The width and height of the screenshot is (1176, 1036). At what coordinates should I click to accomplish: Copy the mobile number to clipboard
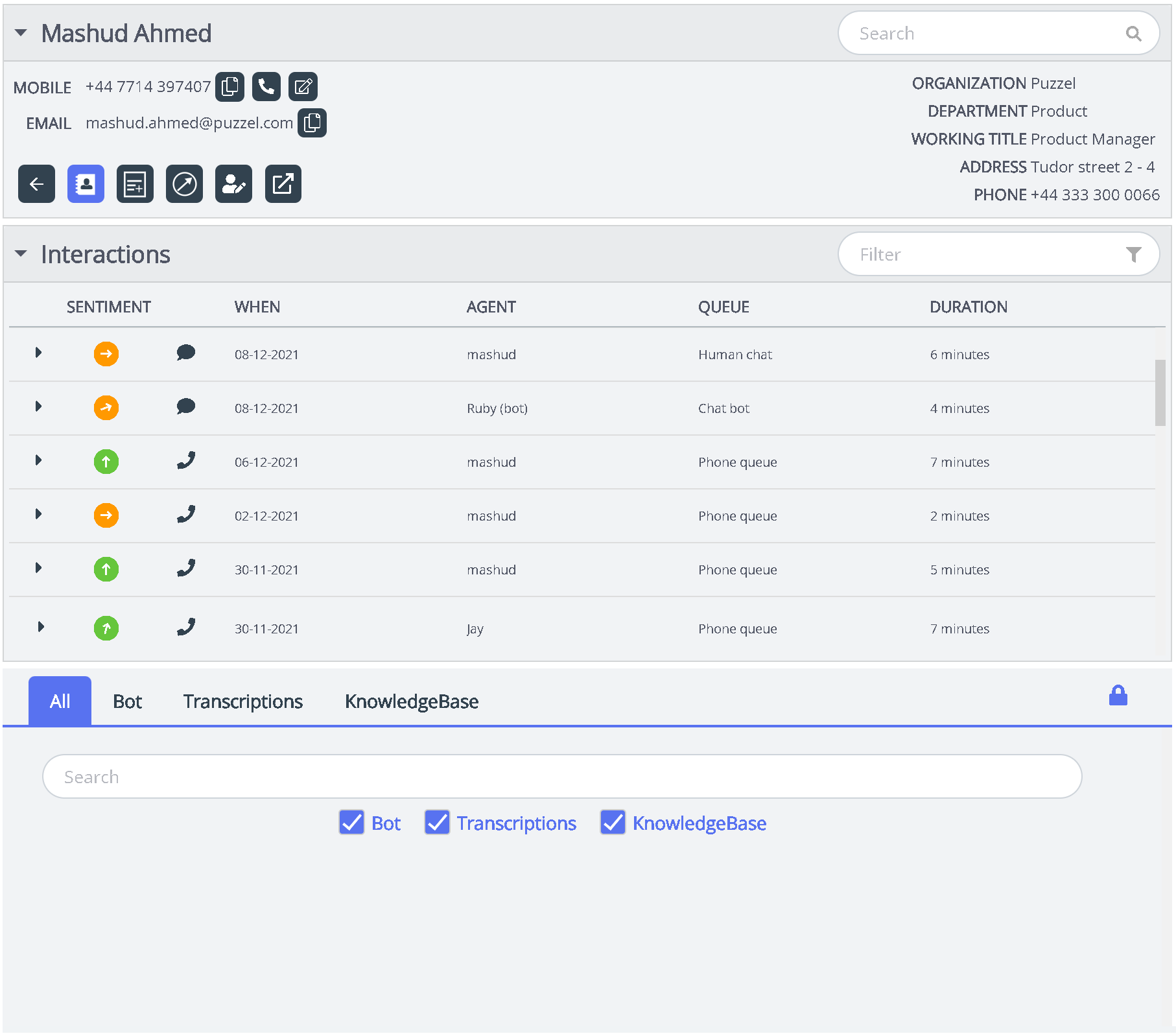(229, 87)
